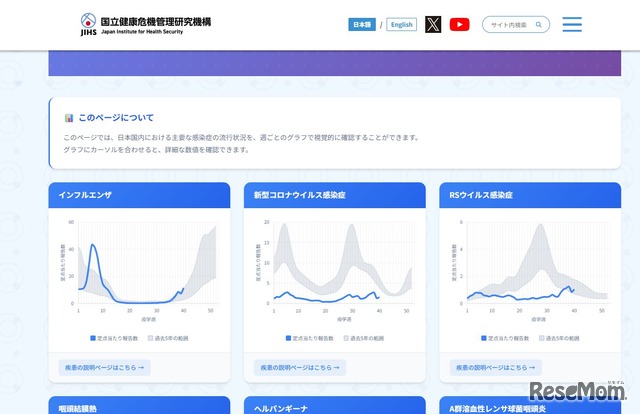Open the hamburger menu

(x=572, y=24)
